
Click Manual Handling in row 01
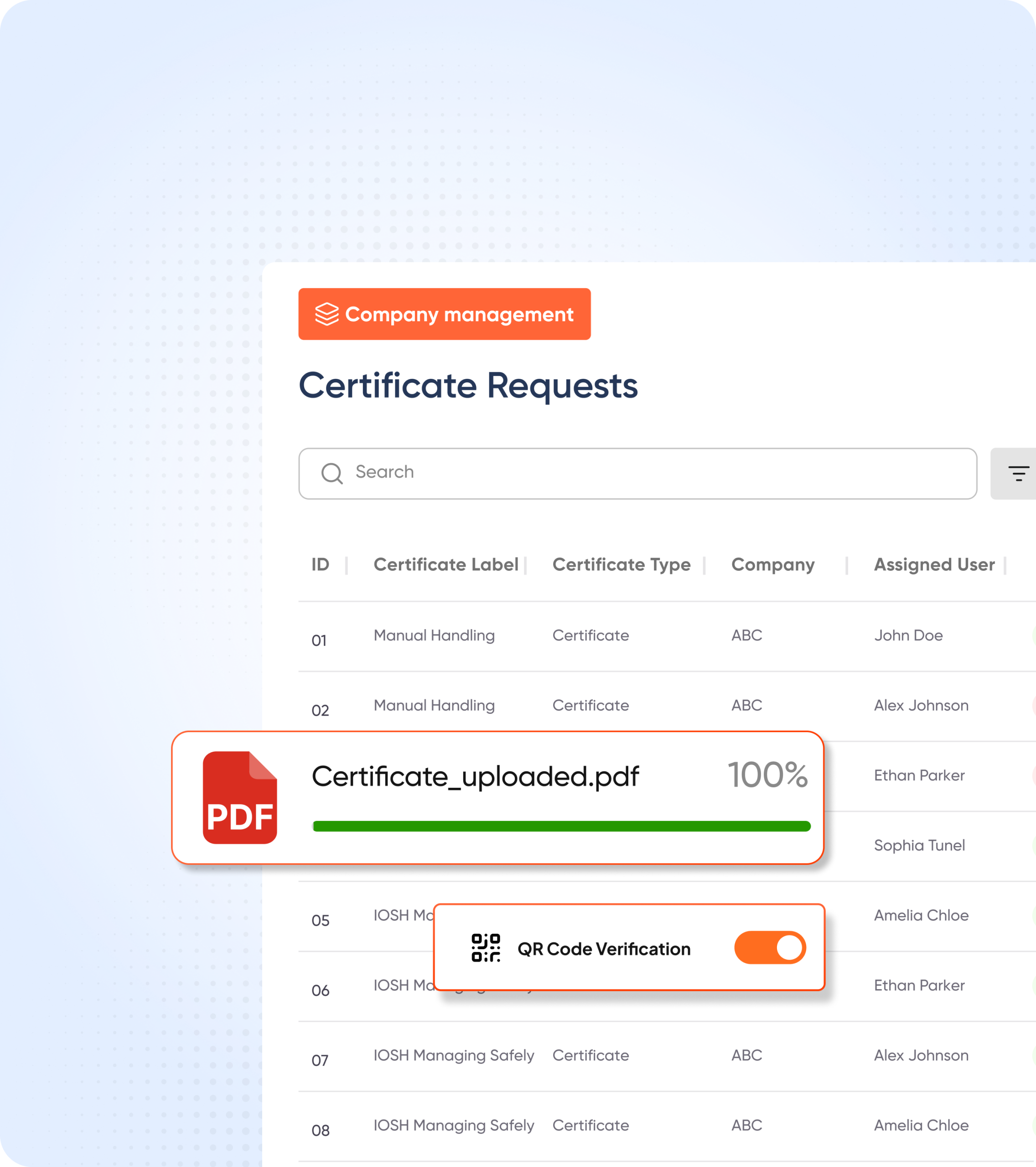[434, 635]
